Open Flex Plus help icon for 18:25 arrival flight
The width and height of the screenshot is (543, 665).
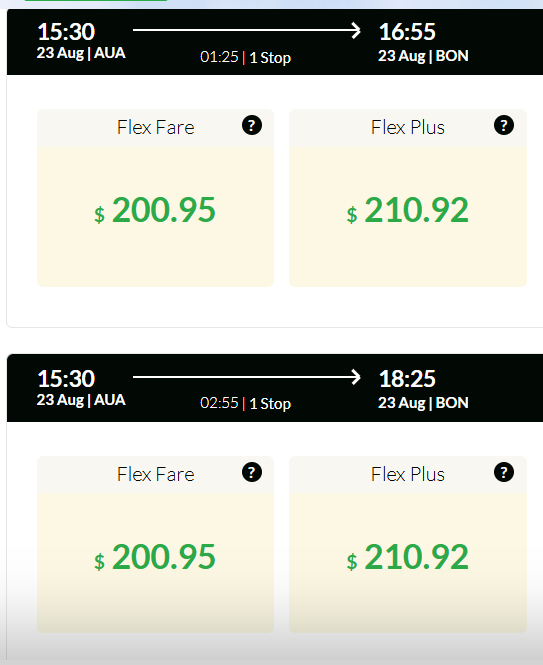(x=504, y=472)
